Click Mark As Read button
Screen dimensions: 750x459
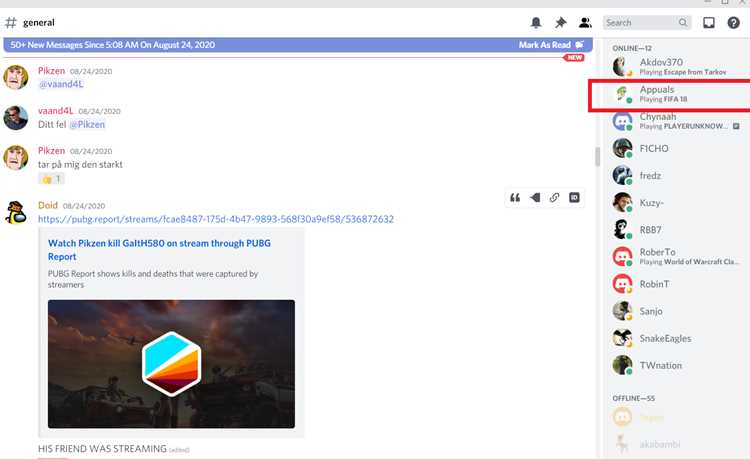coord(551,45)
